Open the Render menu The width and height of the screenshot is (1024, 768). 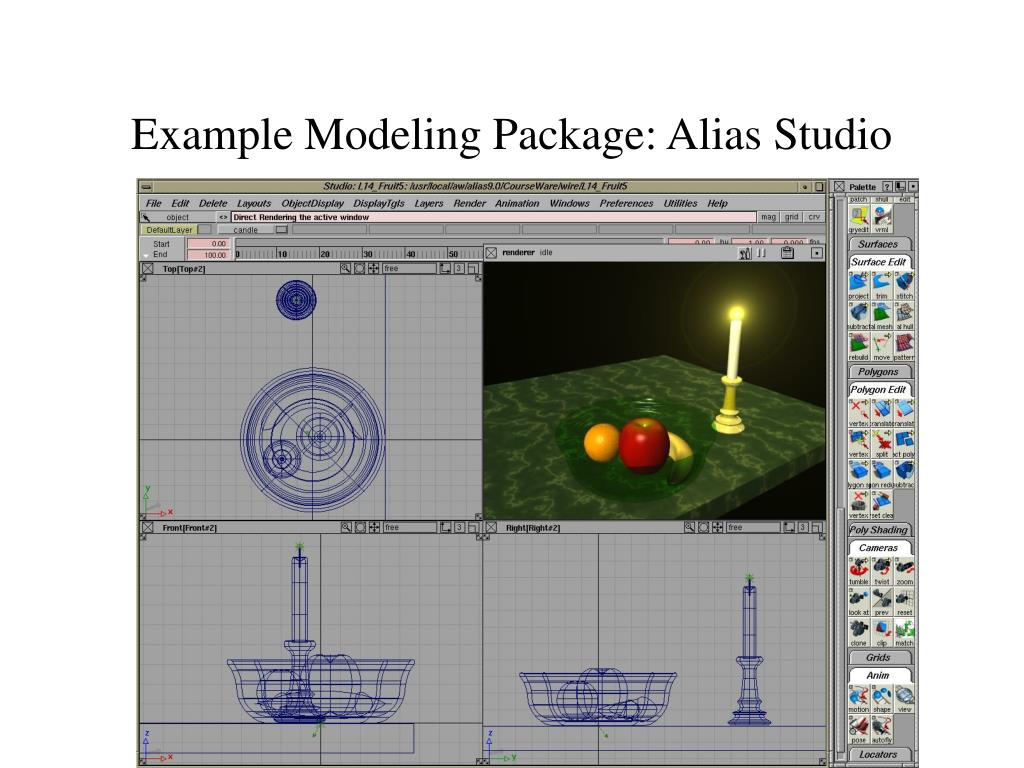click(470, 203)
